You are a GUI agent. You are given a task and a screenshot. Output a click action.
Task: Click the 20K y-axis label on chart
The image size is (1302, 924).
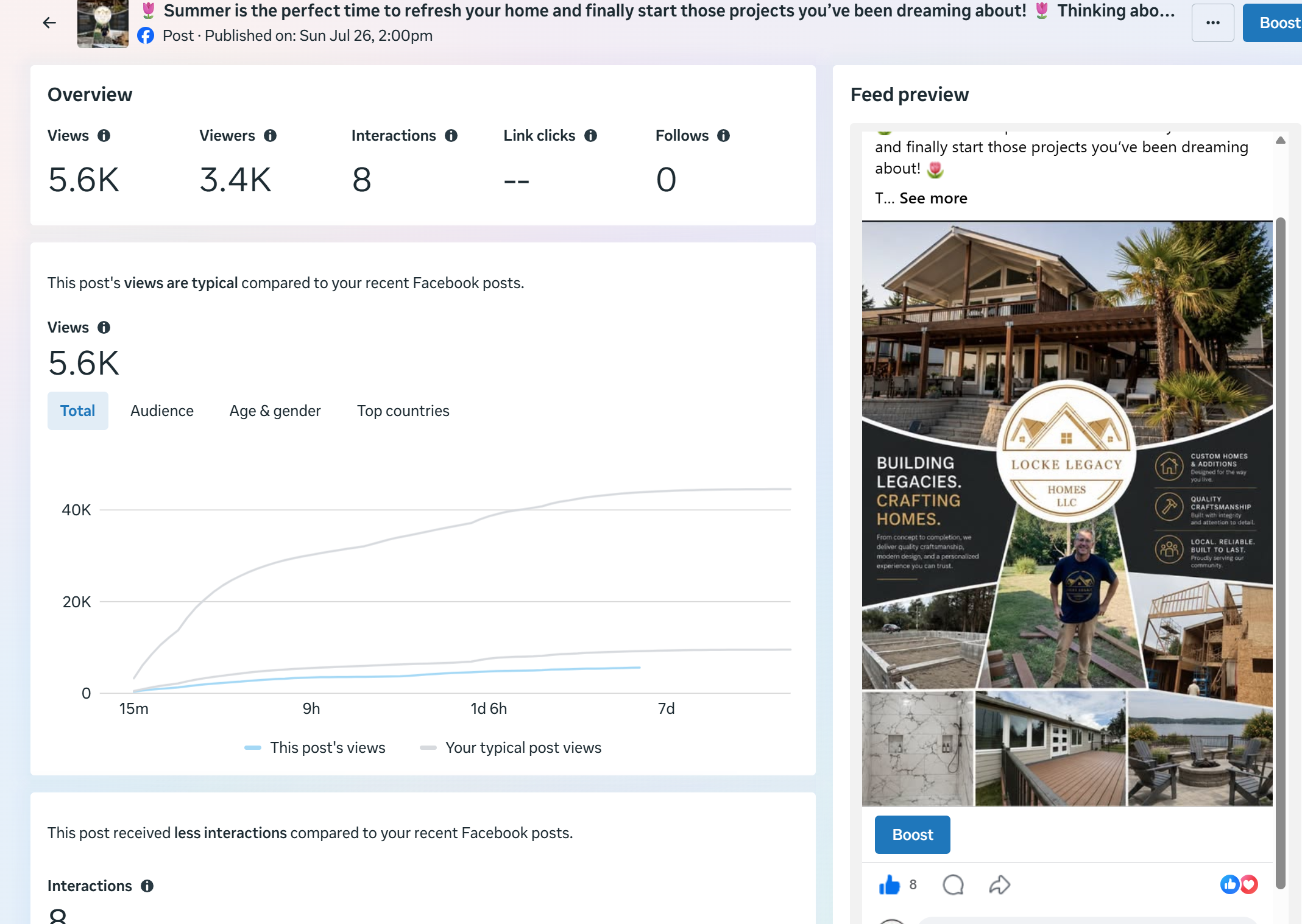77,602
